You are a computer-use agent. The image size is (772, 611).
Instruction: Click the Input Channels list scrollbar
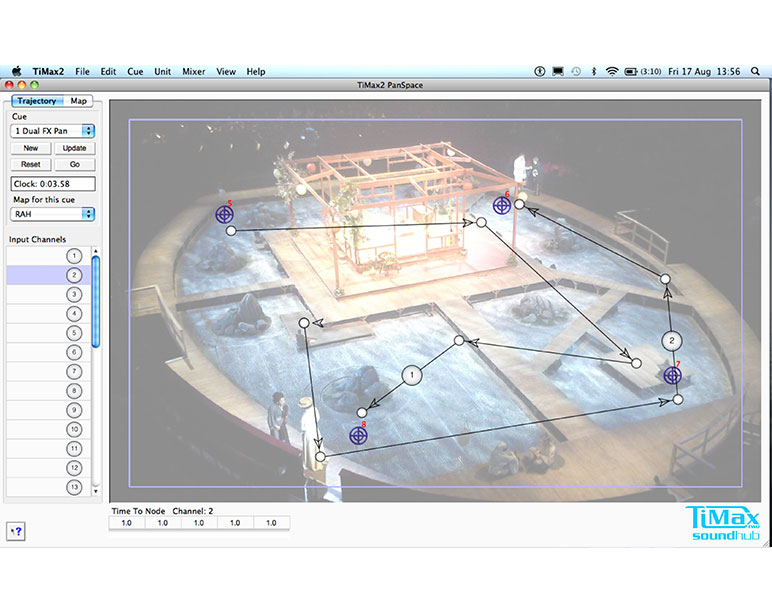pos(96,302)
